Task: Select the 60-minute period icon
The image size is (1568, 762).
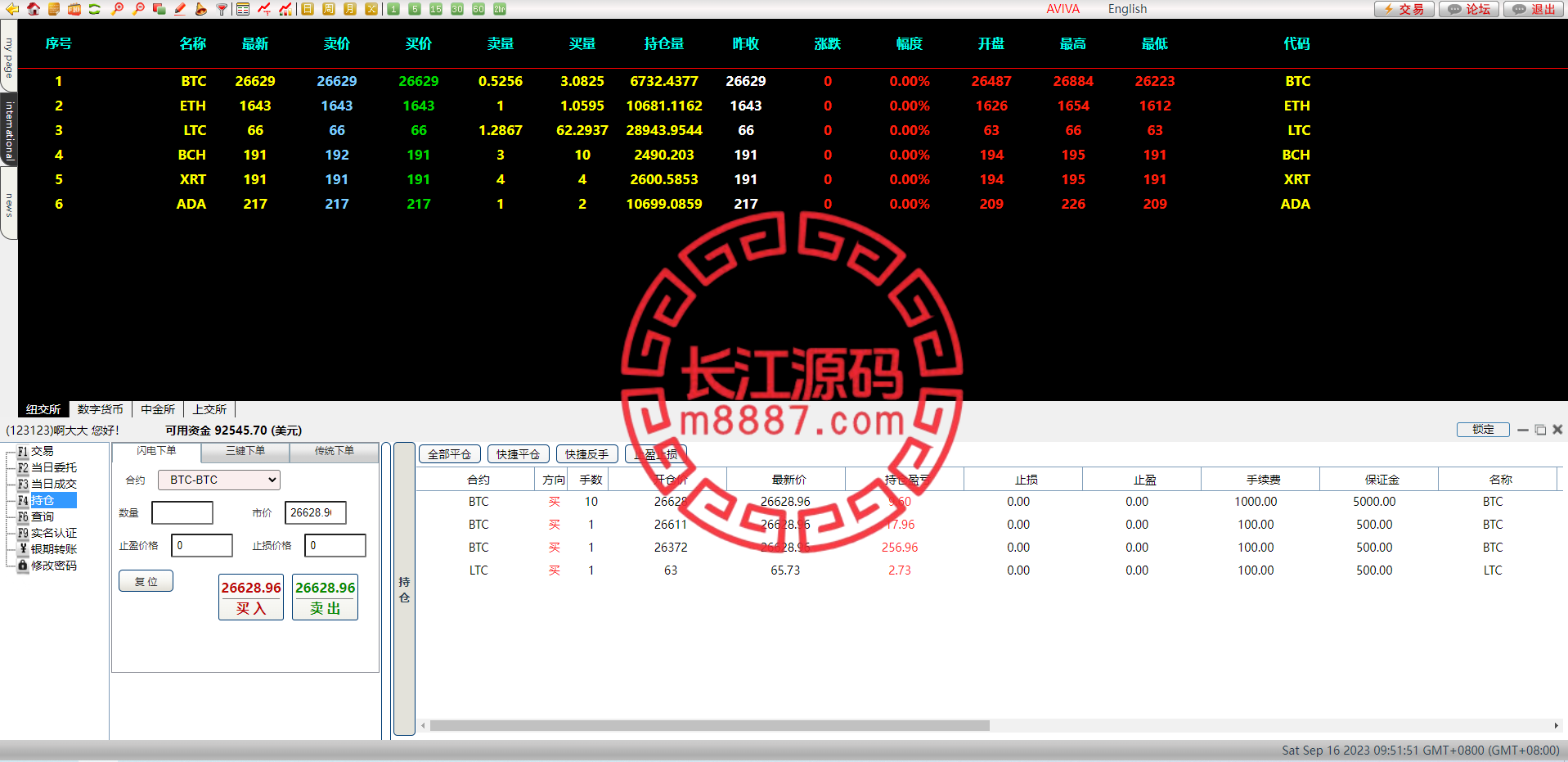Action: click(478, 9)
